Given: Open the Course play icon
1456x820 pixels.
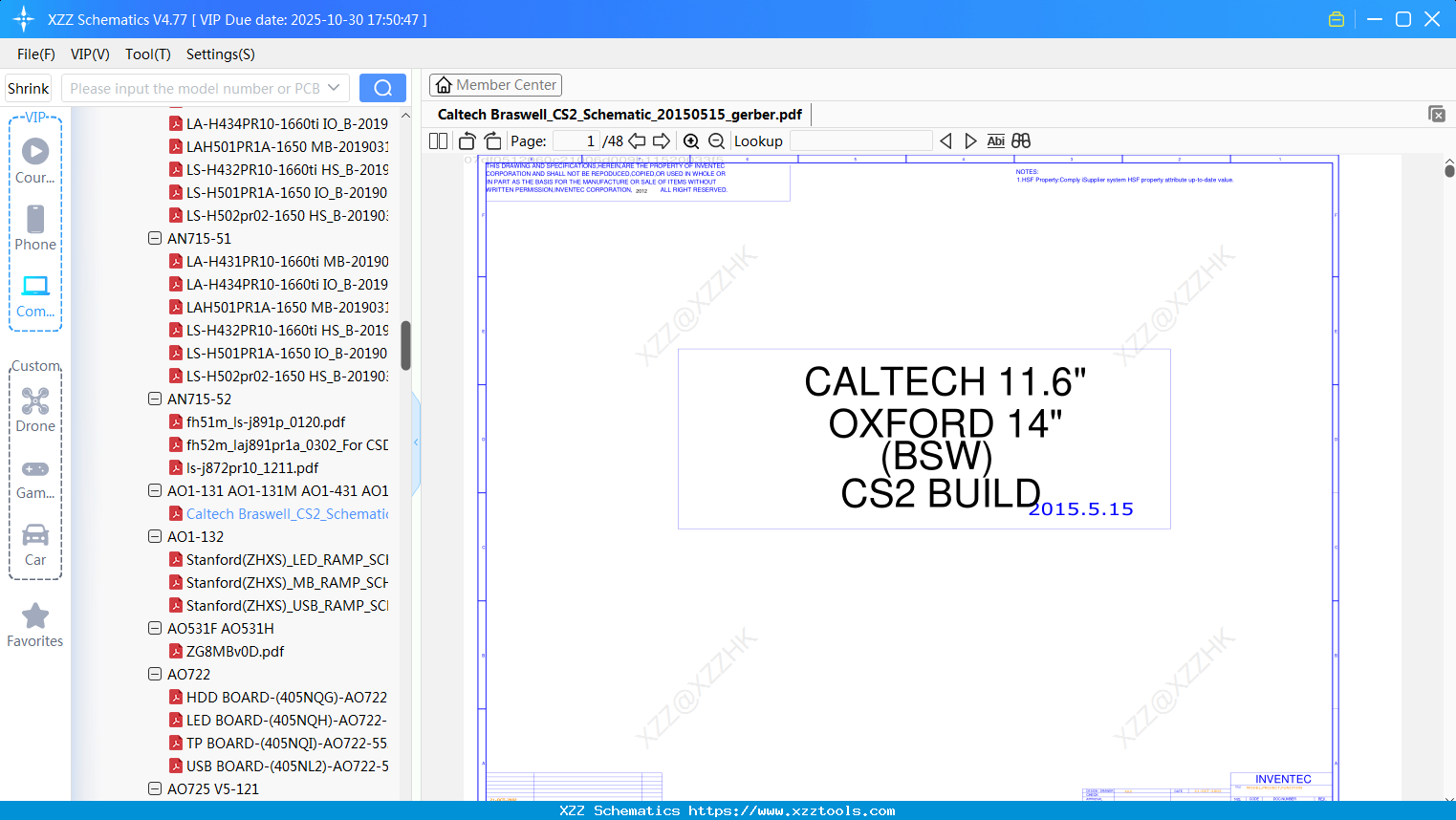Looking at the screenshot, I should click(x=35, y=152).
